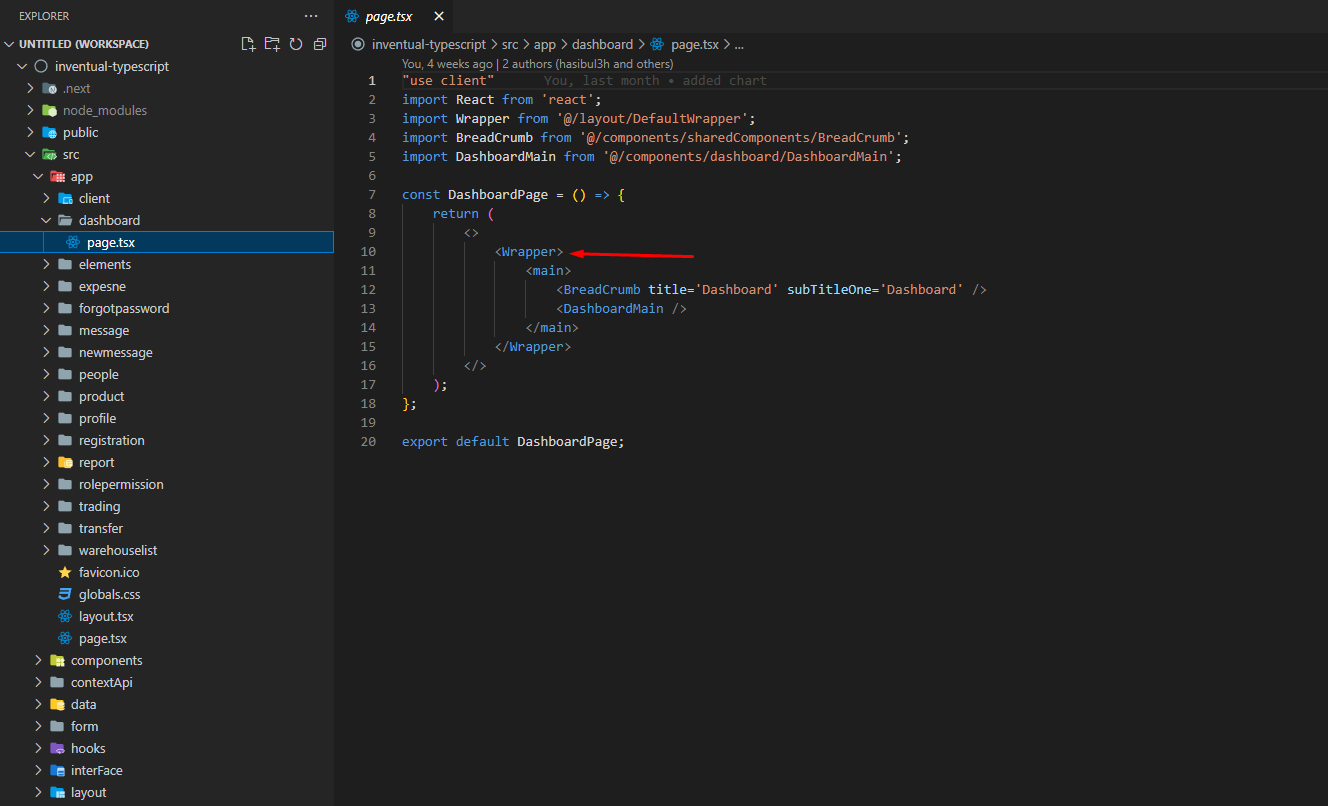1328x806 pixels.
Task: Collapse all folders with the collapse icon
Action: (x=320, y=44)
